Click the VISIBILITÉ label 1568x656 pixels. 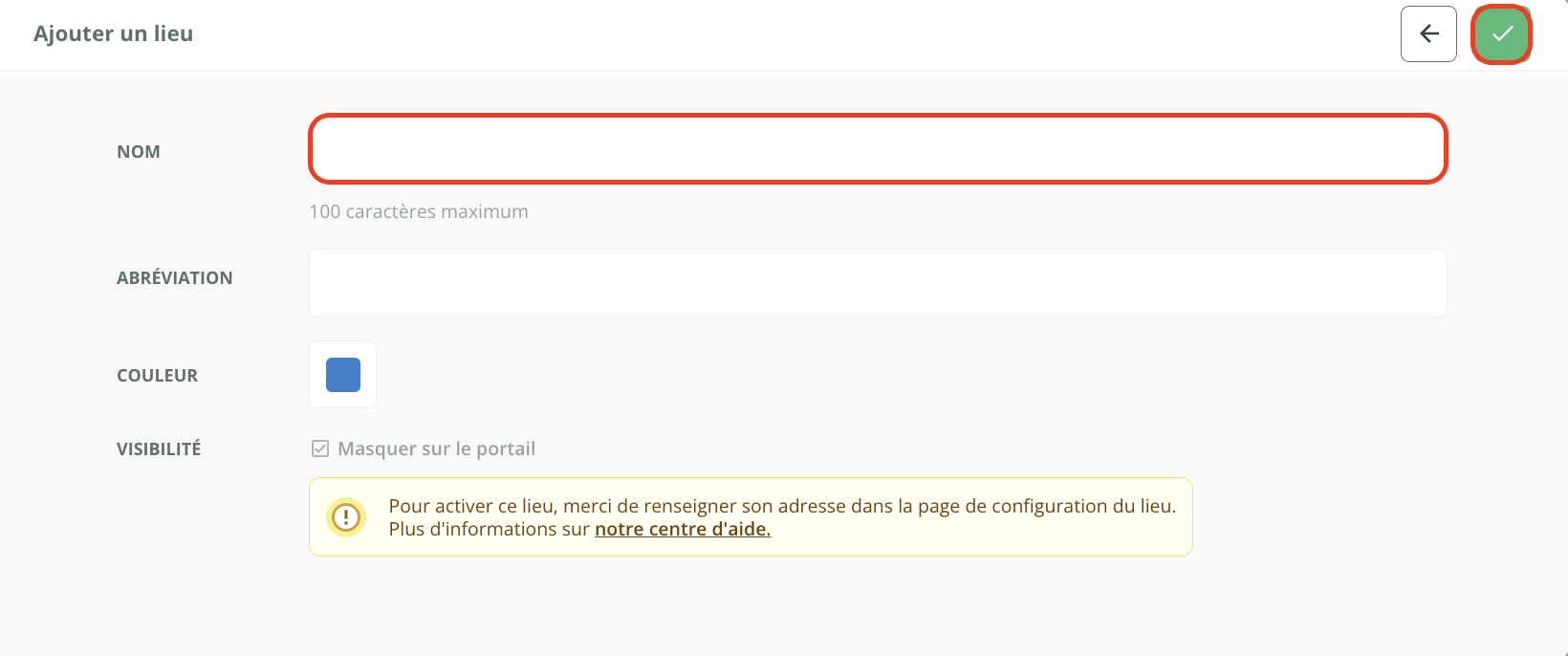159,449
